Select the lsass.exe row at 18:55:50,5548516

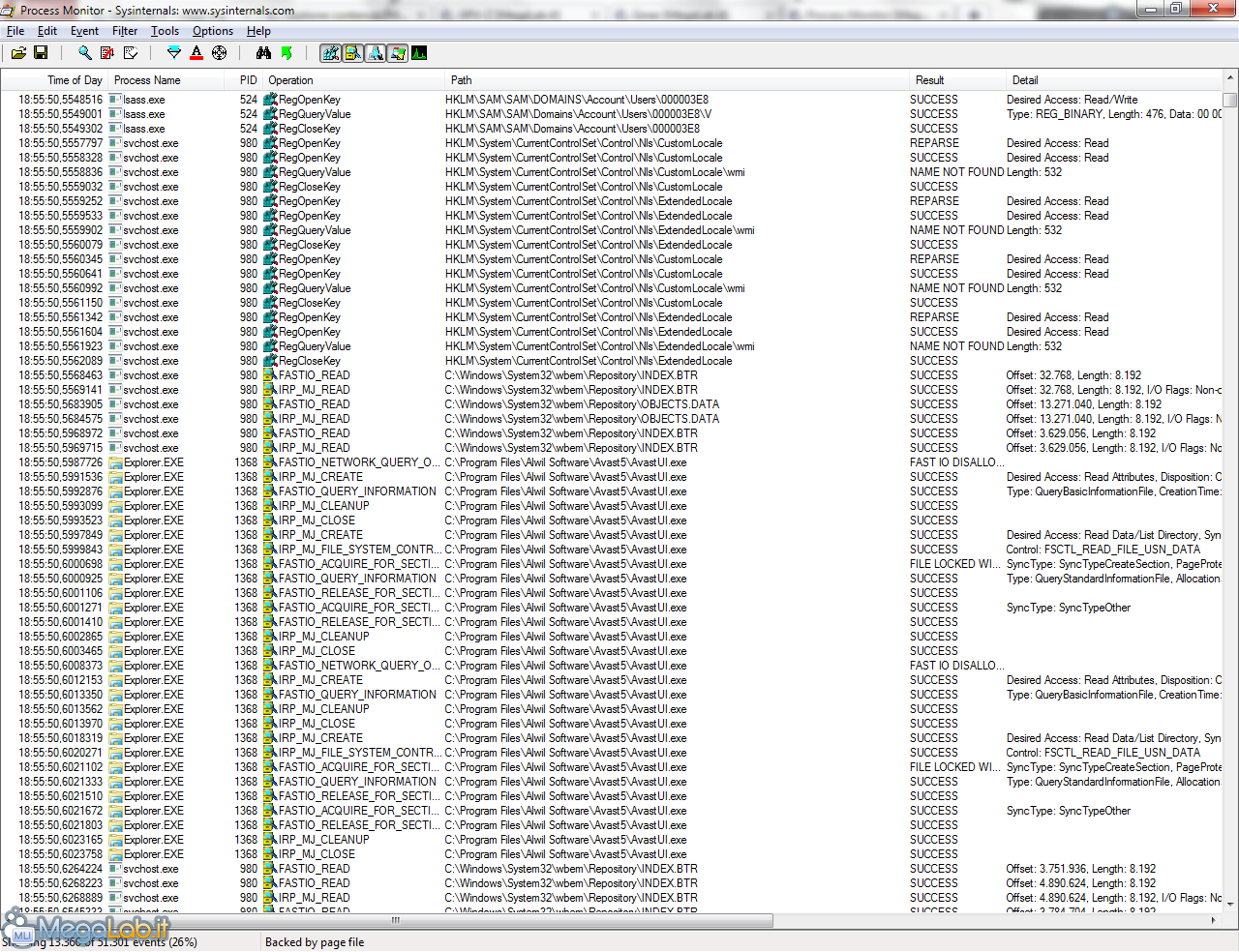(612, 100)
